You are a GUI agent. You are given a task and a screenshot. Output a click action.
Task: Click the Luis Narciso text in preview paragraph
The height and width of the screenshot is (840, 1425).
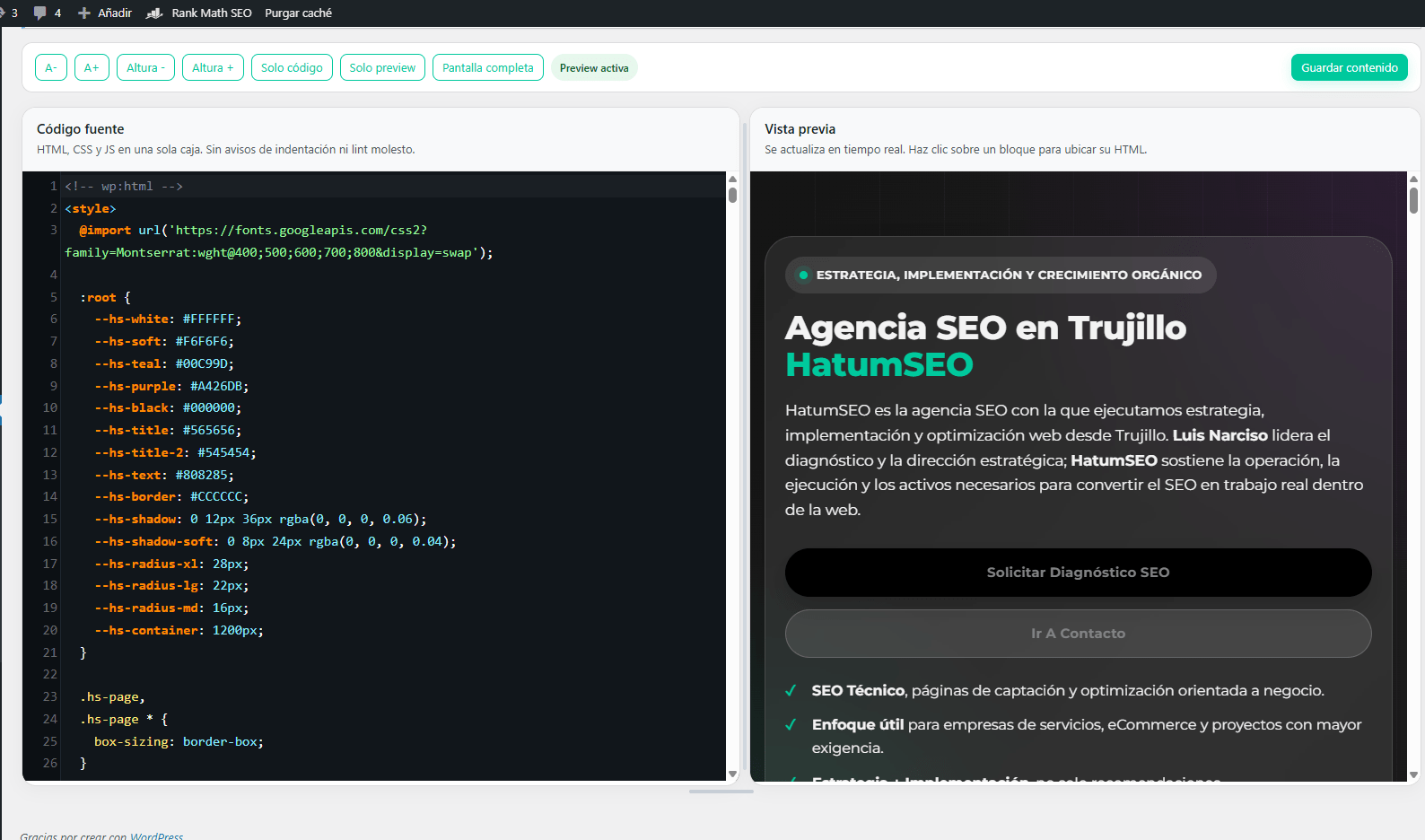click(1220, 435)
